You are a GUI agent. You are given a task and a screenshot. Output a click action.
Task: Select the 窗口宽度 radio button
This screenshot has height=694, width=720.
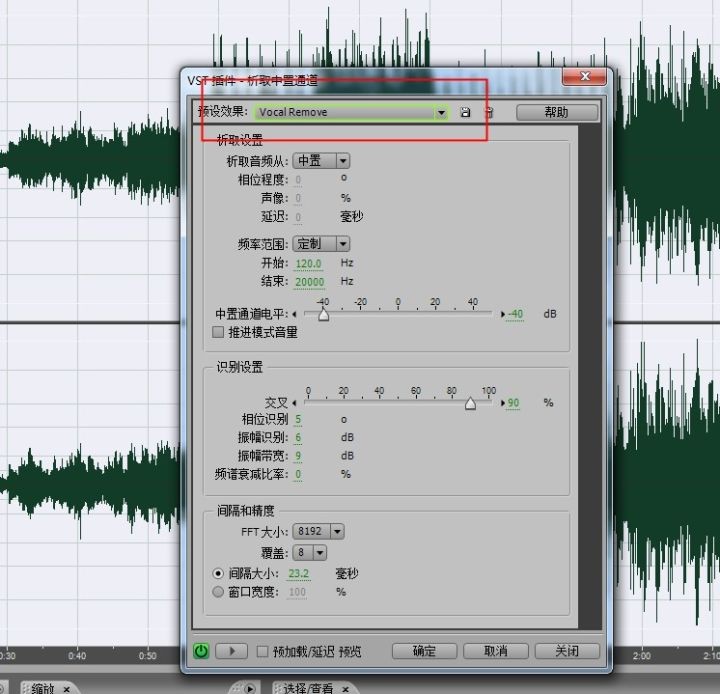click(219, 592)
